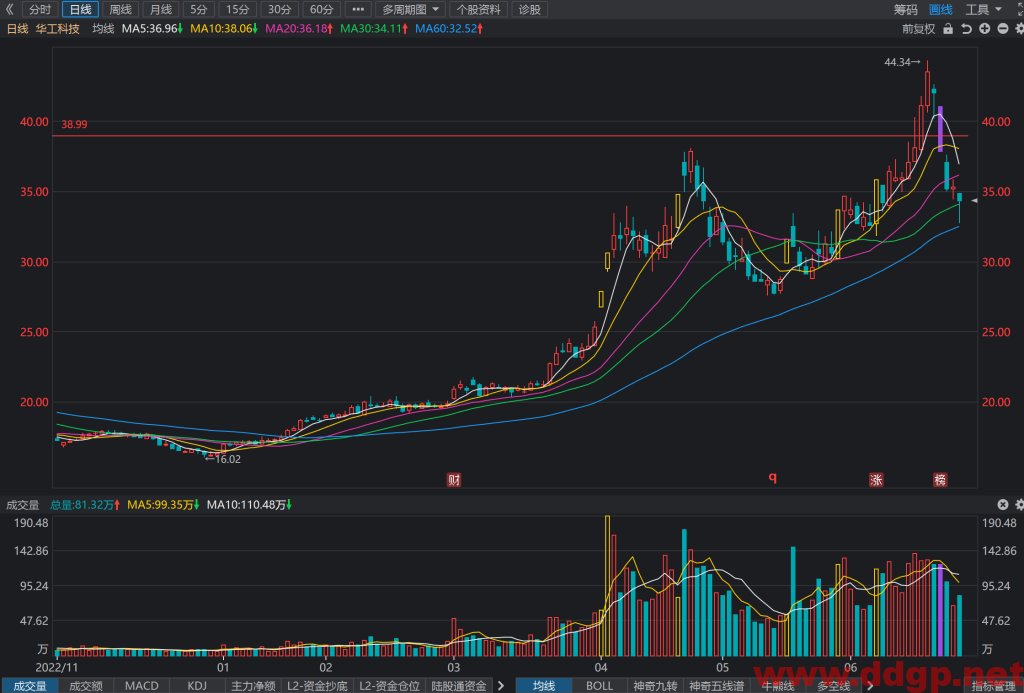Switch to the 60分 minute period
The height and width of the screenshot is (693, 1024).
pyautogui.click(x=321, y=9)
